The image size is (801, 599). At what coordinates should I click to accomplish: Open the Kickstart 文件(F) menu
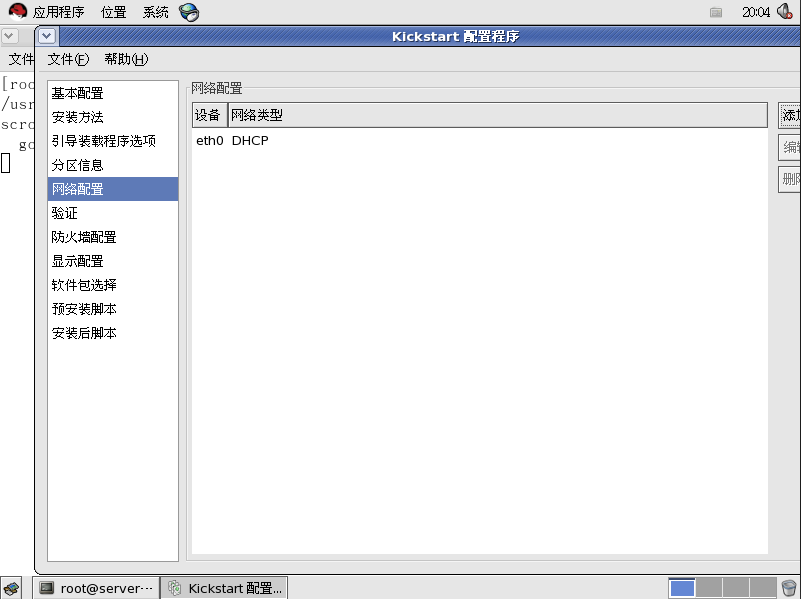68,59
